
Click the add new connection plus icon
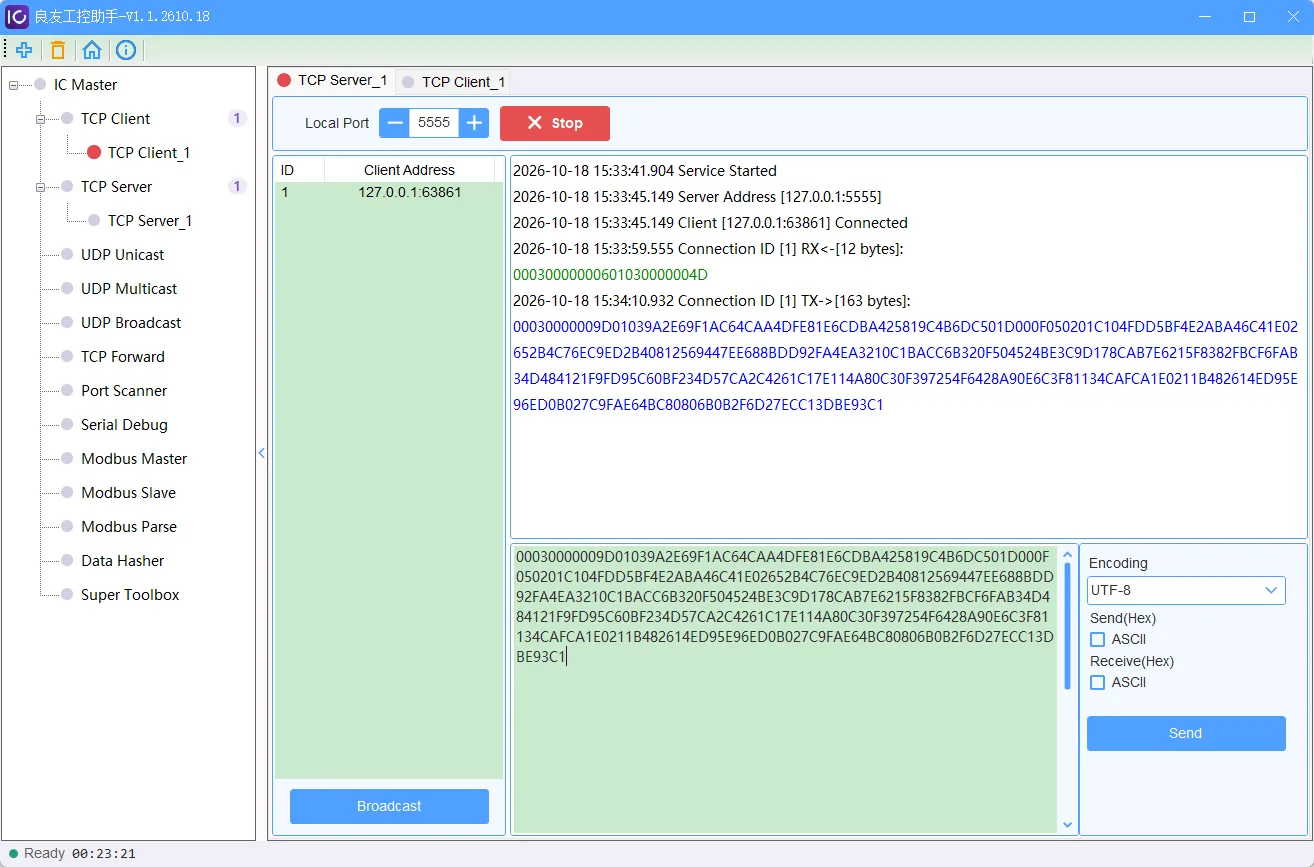(24, 50)
